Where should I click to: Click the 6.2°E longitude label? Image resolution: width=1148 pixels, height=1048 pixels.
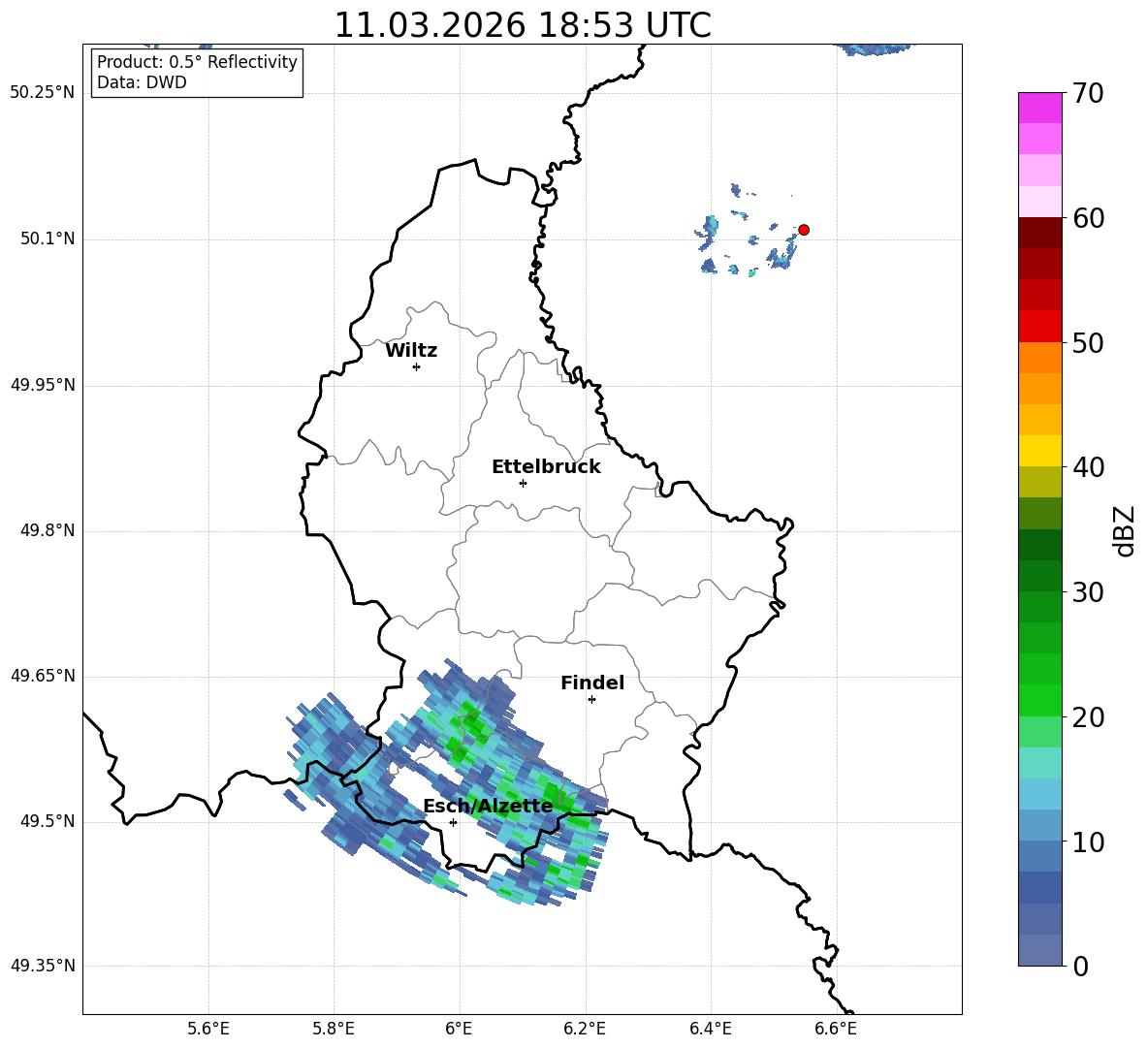point(585,1029)
